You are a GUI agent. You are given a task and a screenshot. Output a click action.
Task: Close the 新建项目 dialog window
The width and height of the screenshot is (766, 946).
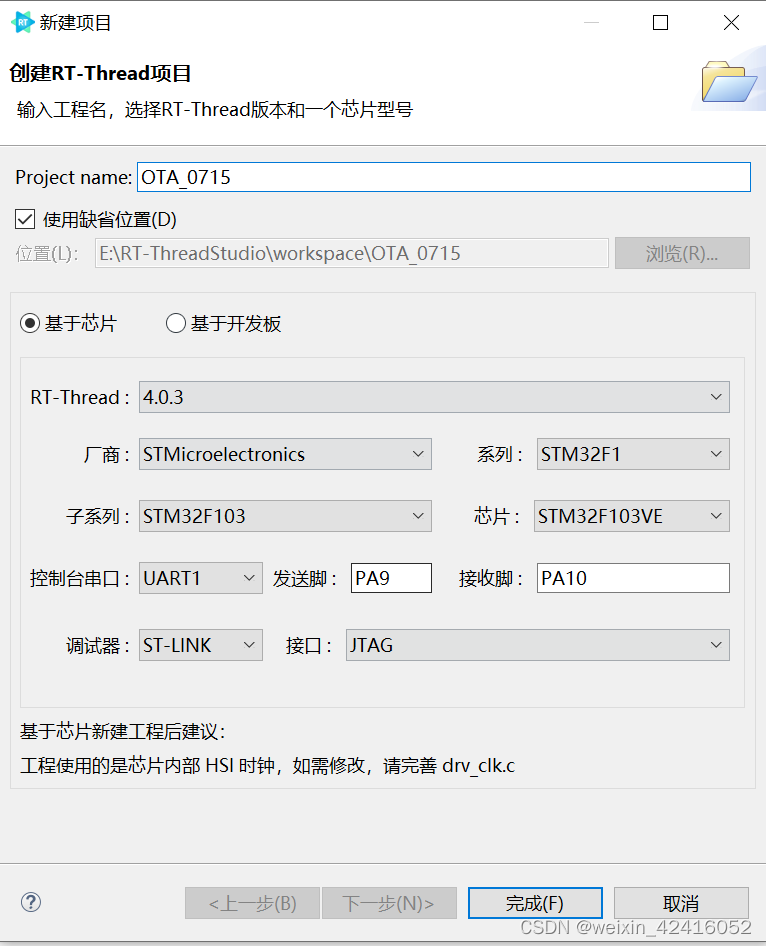click(731, 22)
